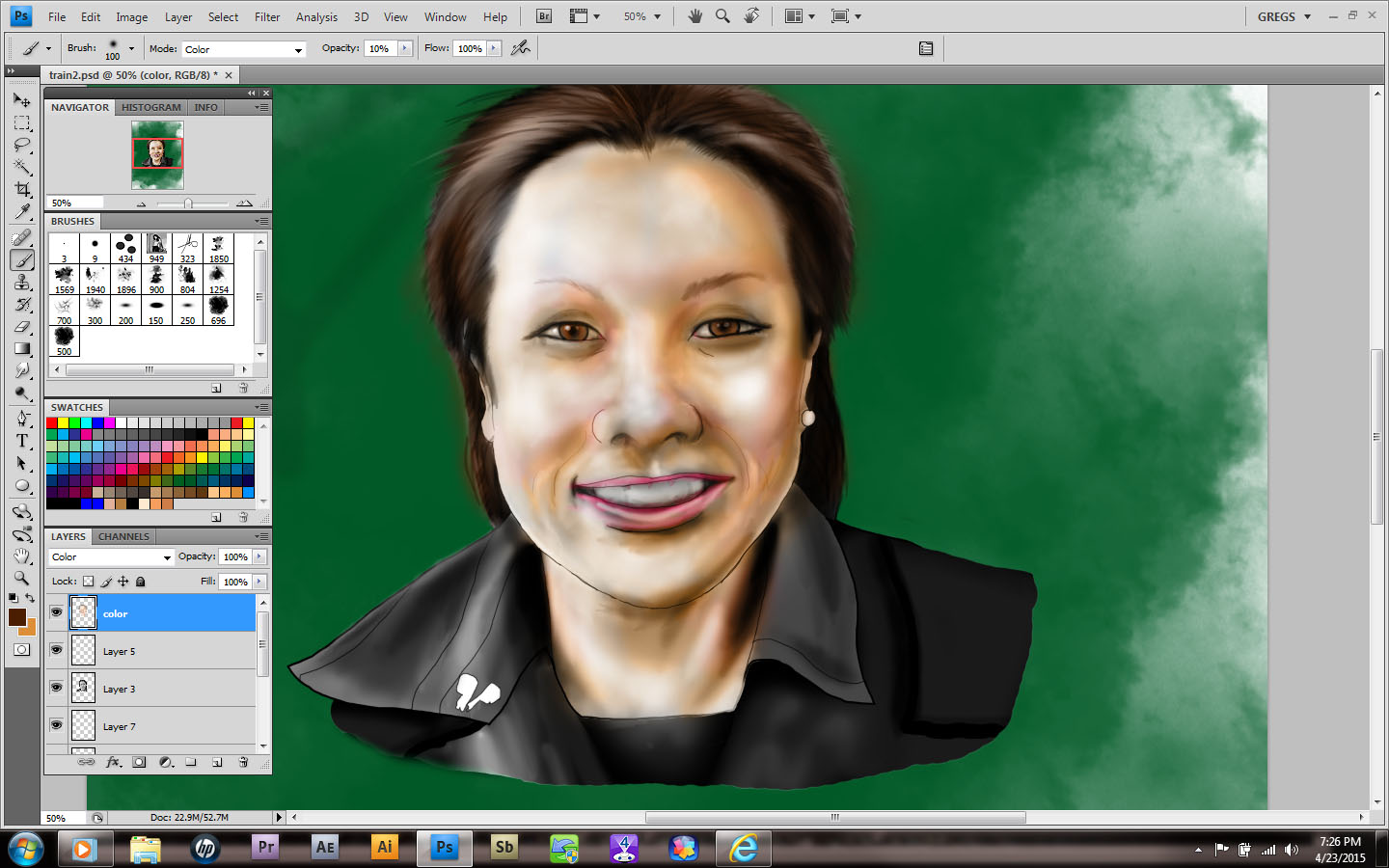This screenshot has width=1389, height=868.
Task: Expand the brush Opacity slider arrow
Action: click(405, 48)
